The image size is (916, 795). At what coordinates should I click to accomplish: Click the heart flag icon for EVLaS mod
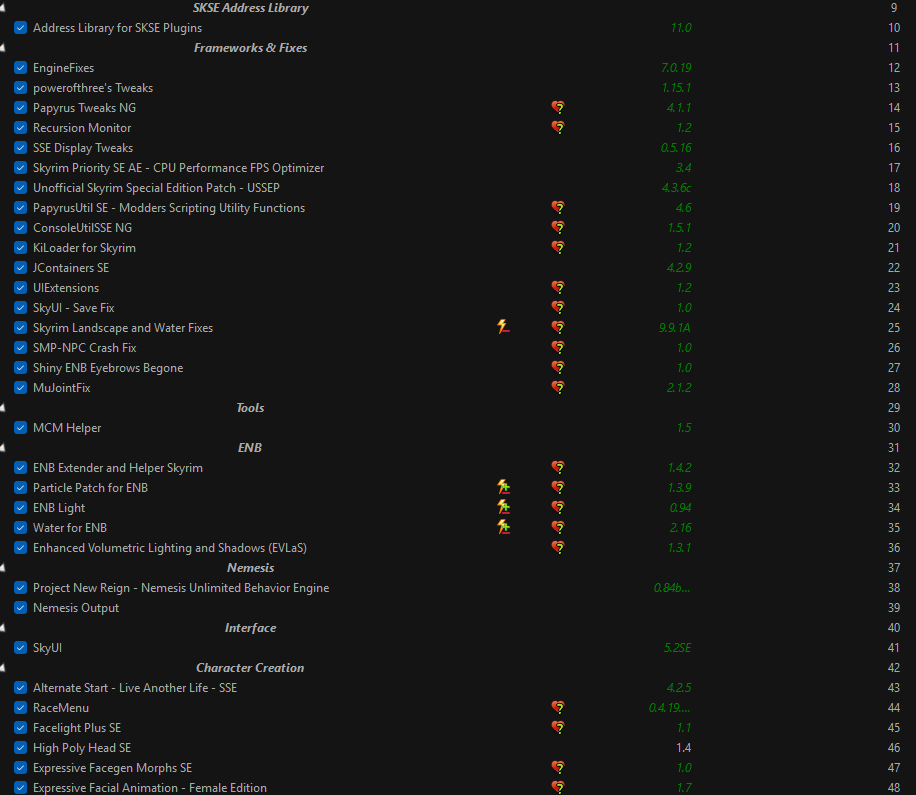558,547
